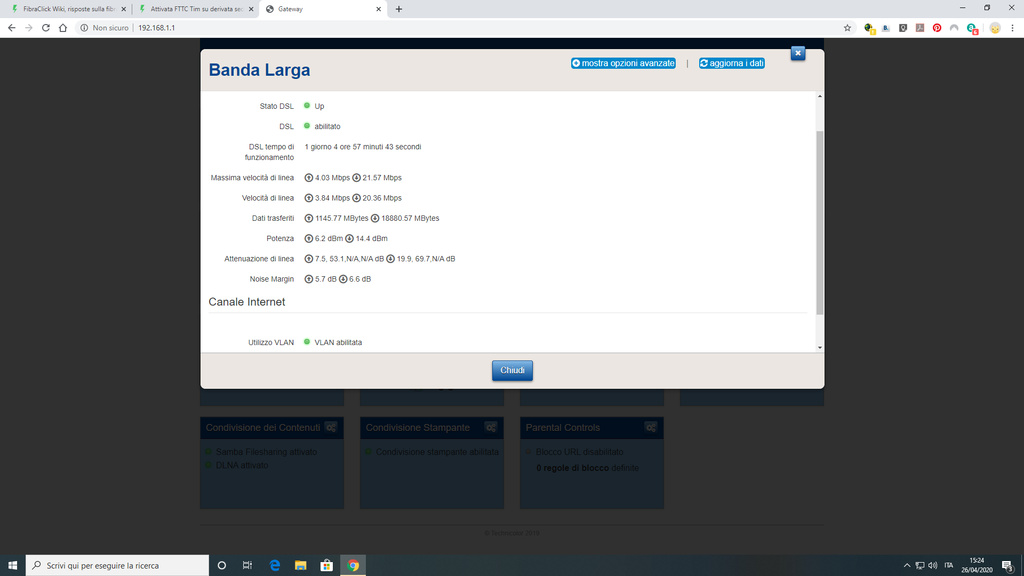This screenshot has width=1024, height=576.
Task: Open File Explorer from the taskbar
Action: 300,566
